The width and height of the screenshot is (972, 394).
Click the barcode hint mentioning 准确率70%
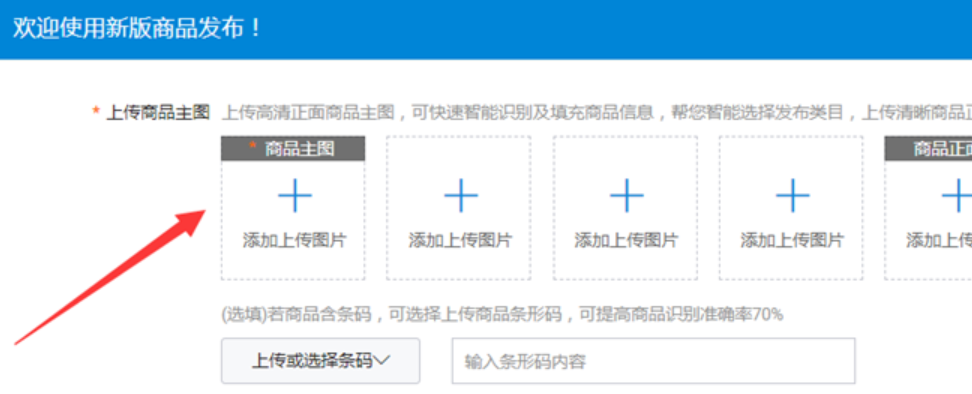502,315
